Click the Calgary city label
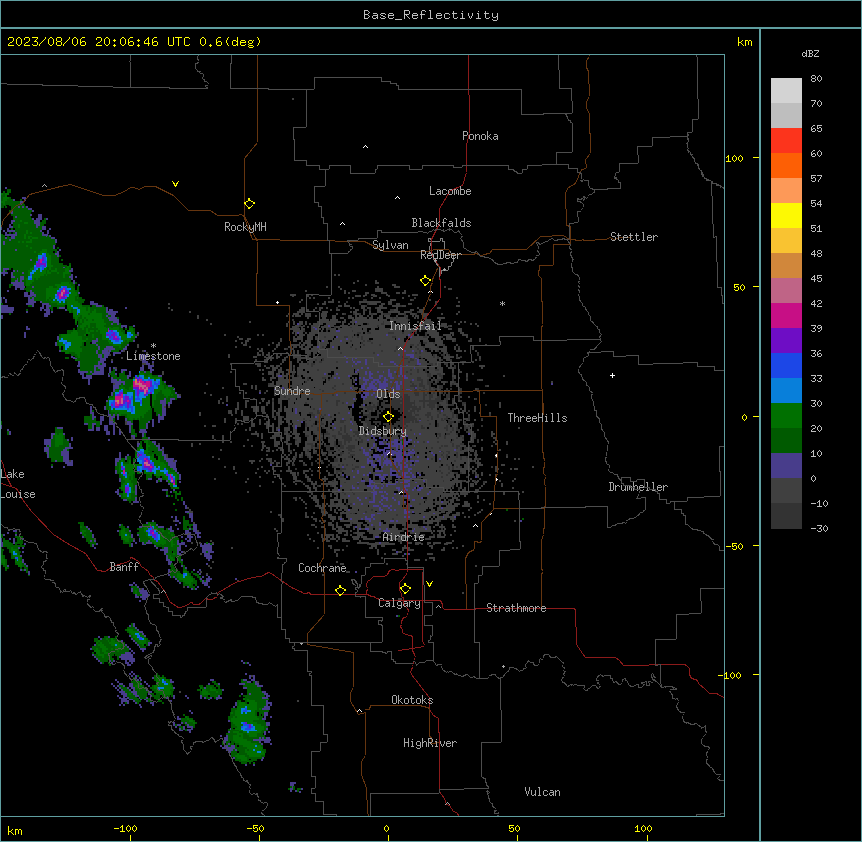This screenshot has height=842, width=862. click(399, 603)
